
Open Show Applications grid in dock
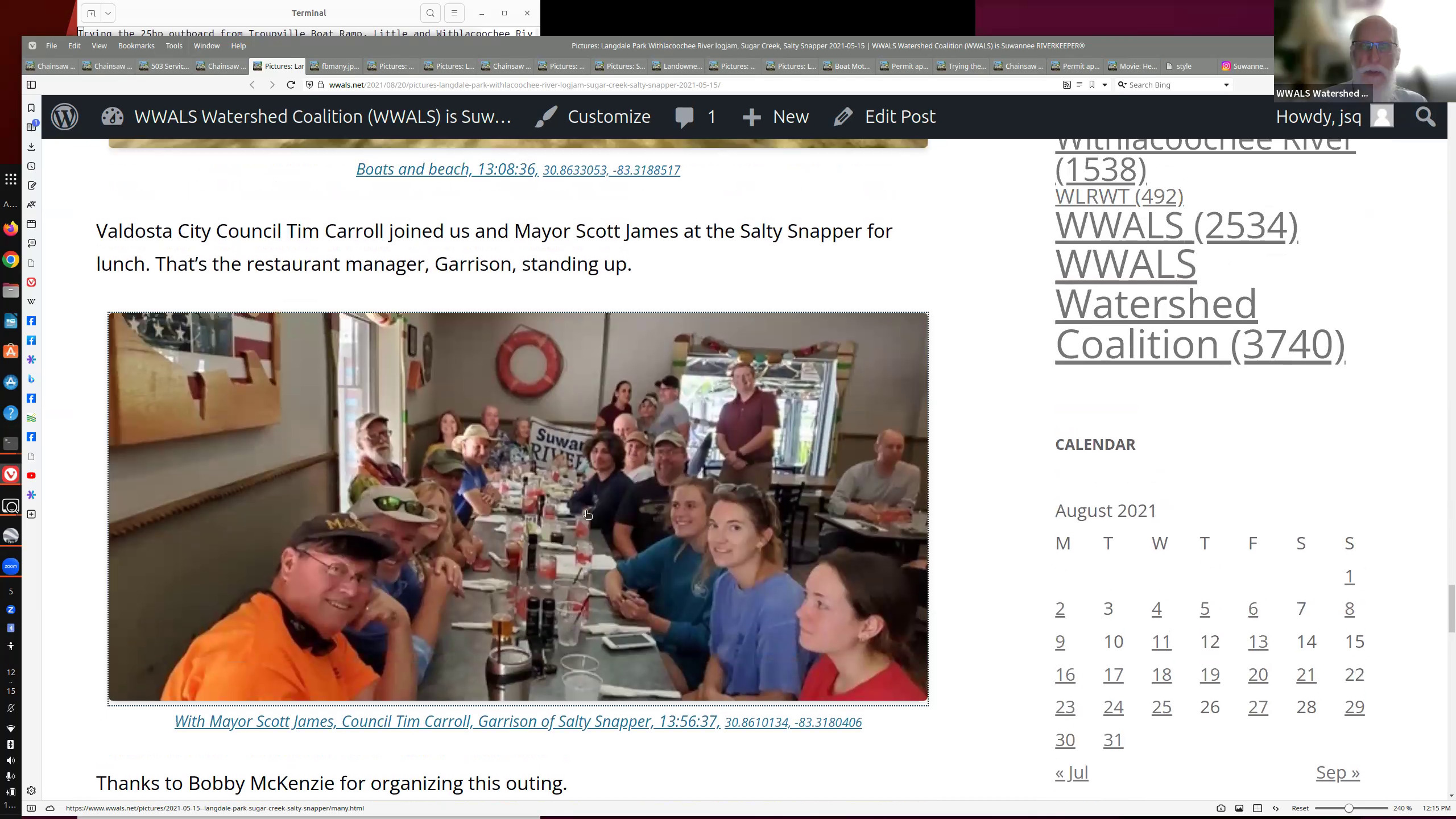pyautogui.click(x=11, y=180)
